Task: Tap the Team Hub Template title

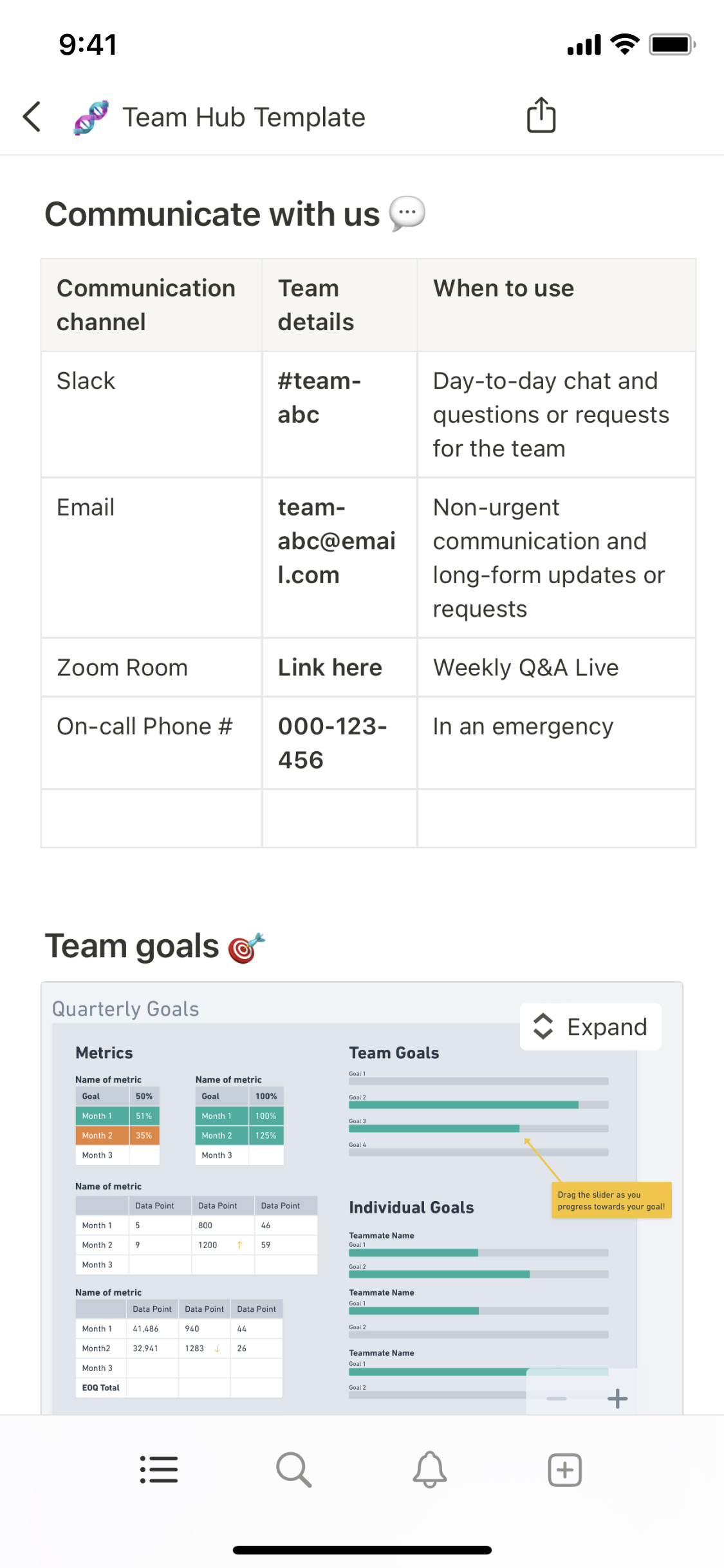Action: (x=244, y=117)
